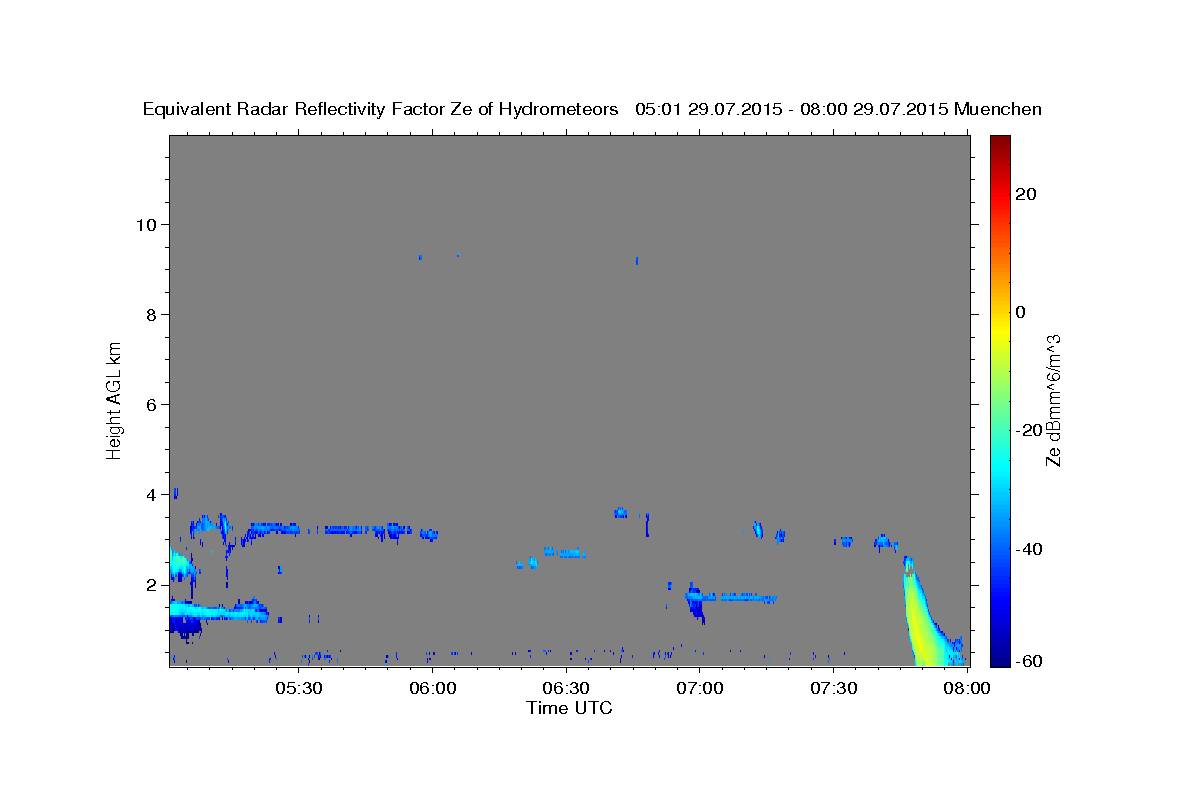
Task: Click the colorbar value 20
Action: click(1026, 194)
